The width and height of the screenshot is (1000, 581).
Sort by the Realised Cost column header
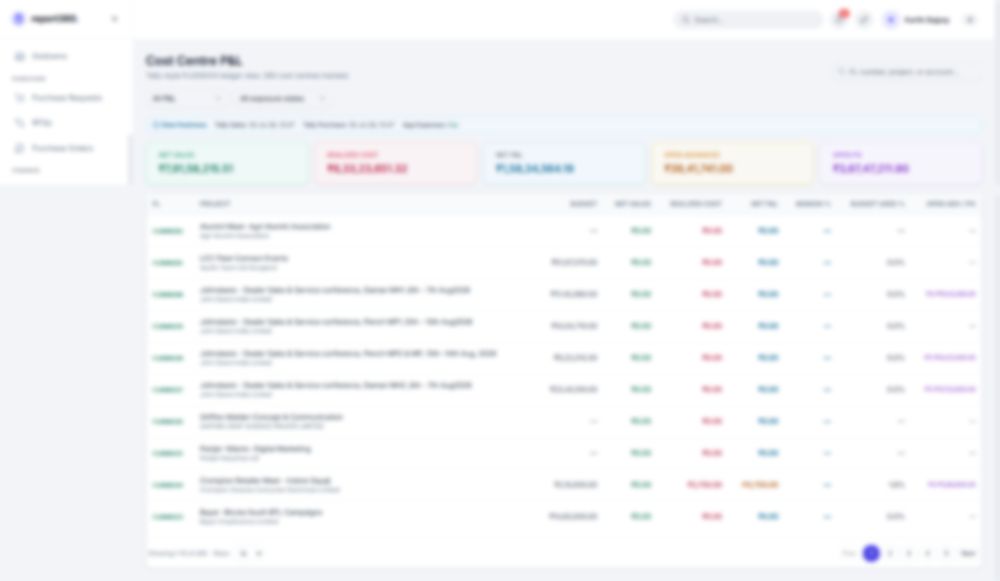coord(696,204)
